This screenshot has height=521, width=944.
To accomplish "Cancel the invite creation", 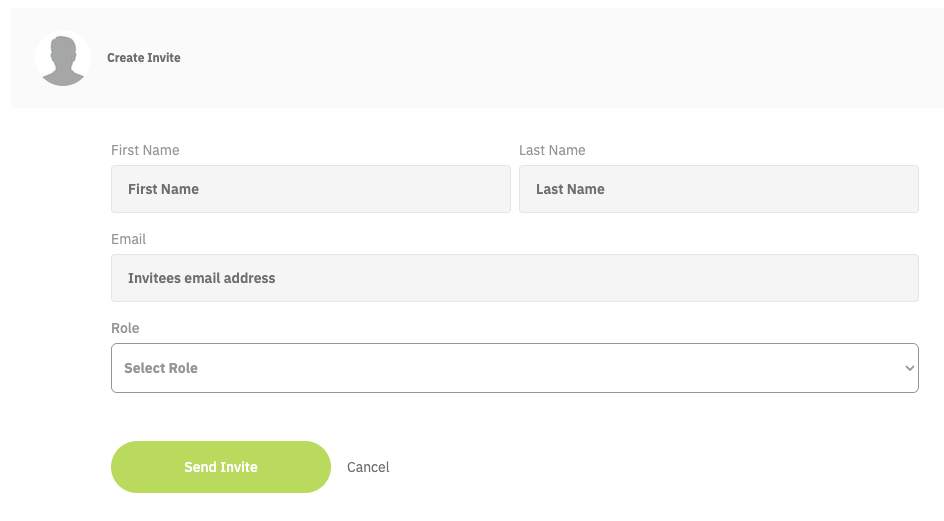I will click(368, 467).
